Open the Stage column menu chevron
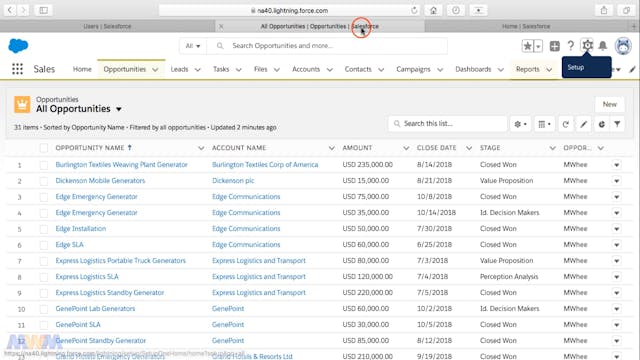 pyautogui.click(x=552, y=148)
